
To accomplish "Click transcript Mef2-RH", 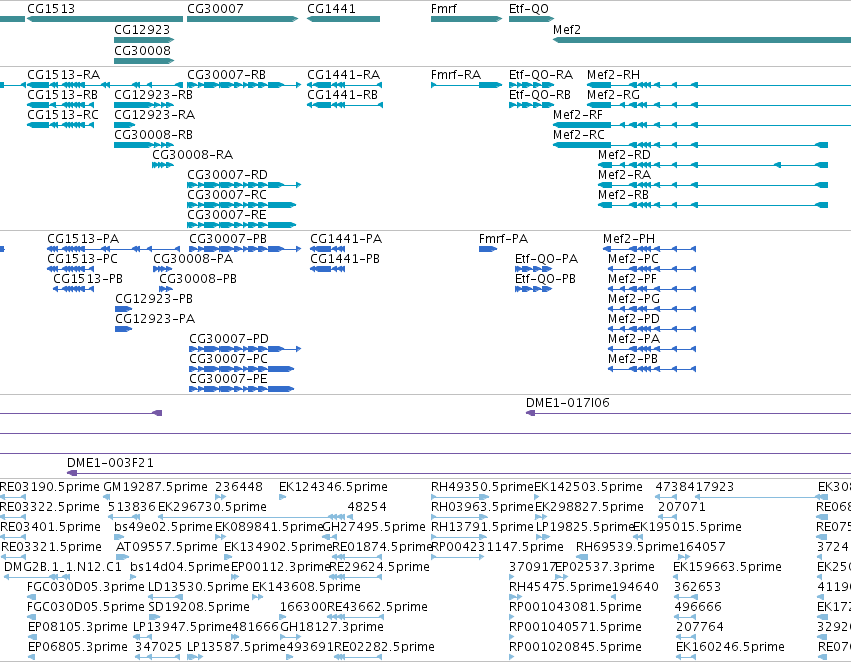I will click(x=613, y=74).
